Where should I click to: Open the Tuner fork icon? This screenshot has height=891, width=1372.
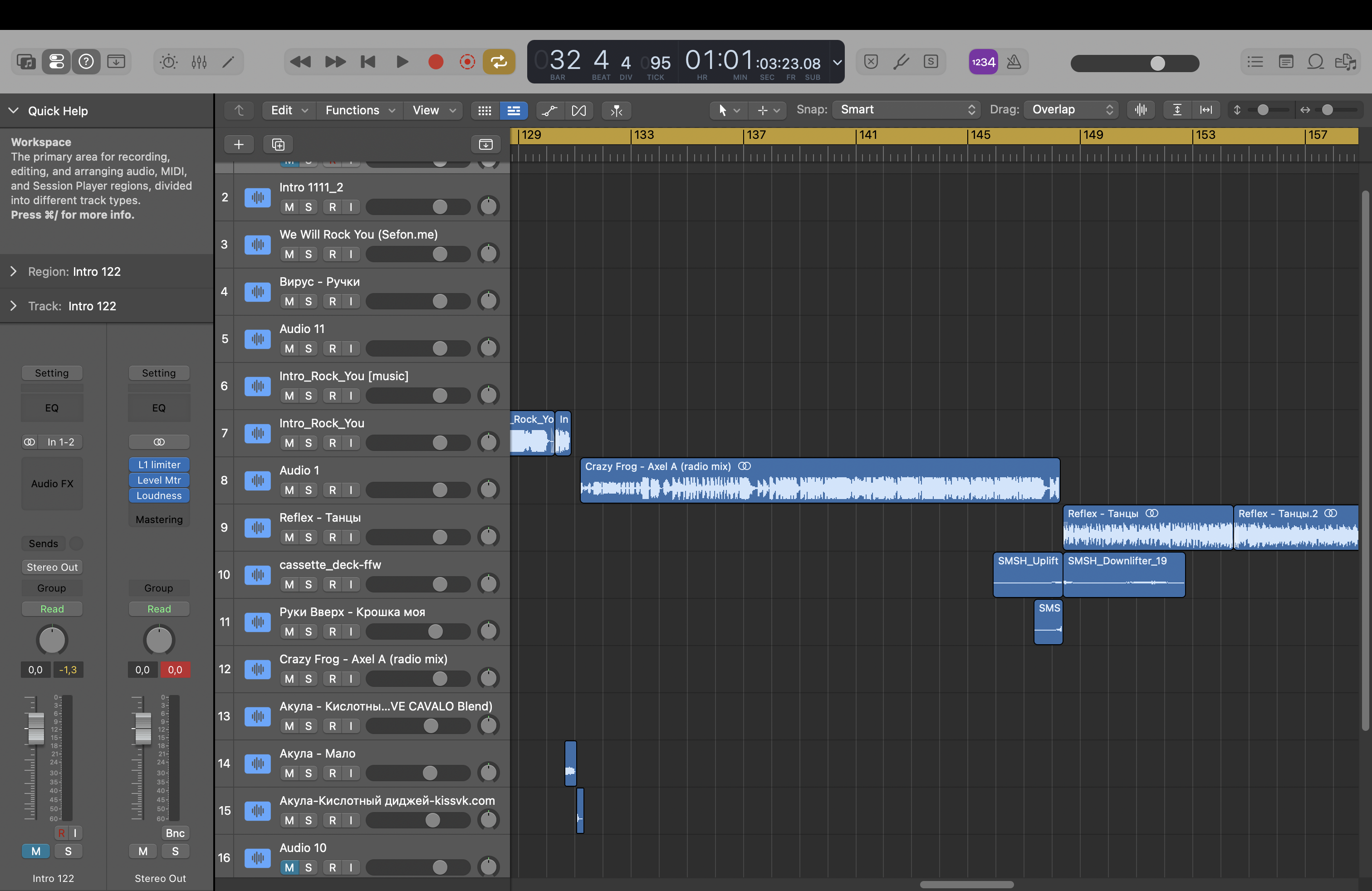tap(901, 62)
